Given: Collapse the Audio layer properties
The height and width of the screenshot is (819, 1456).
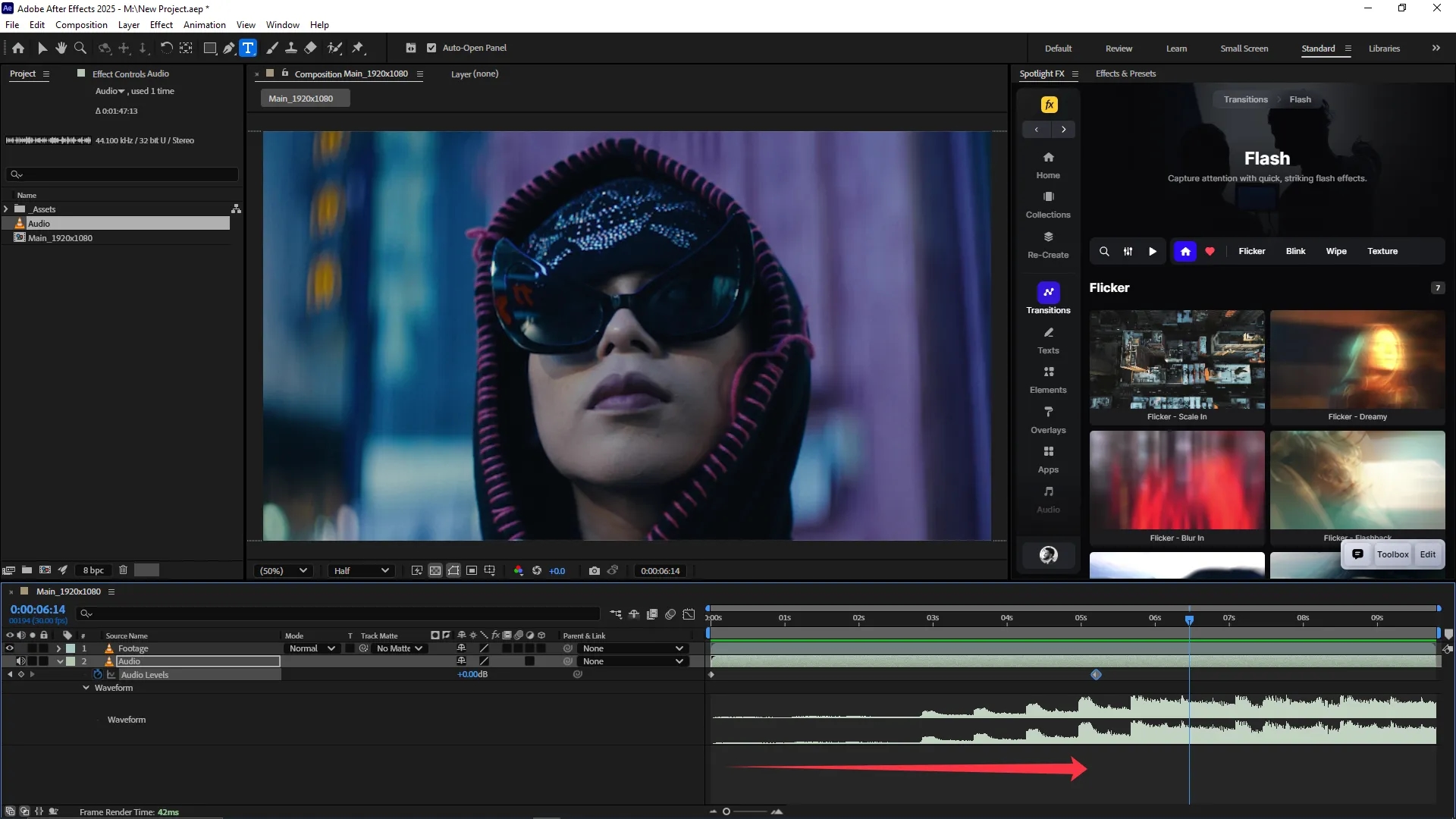Looking at the screenshot, I should [x=60, y=661].
